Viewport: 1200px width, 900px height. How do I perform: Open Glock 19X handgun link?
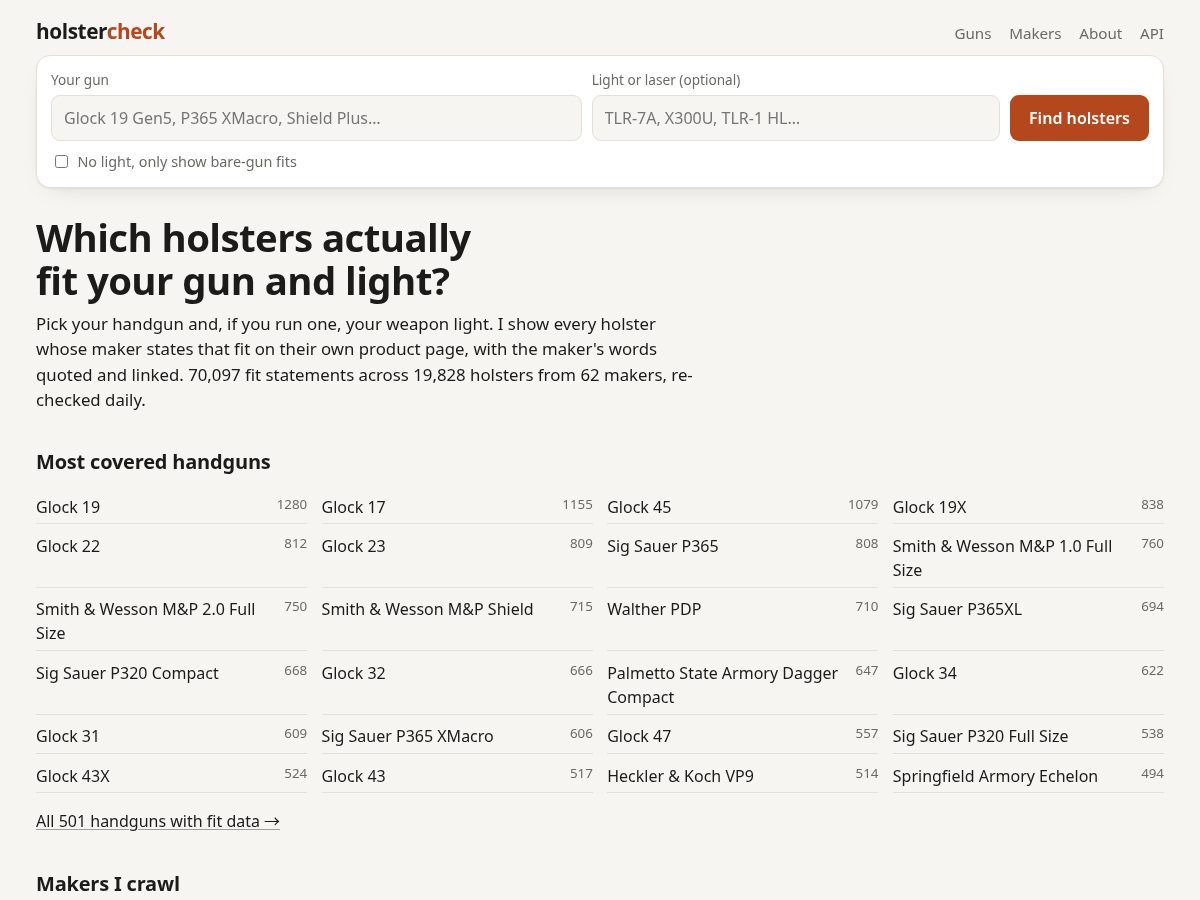tap(929, 507)
